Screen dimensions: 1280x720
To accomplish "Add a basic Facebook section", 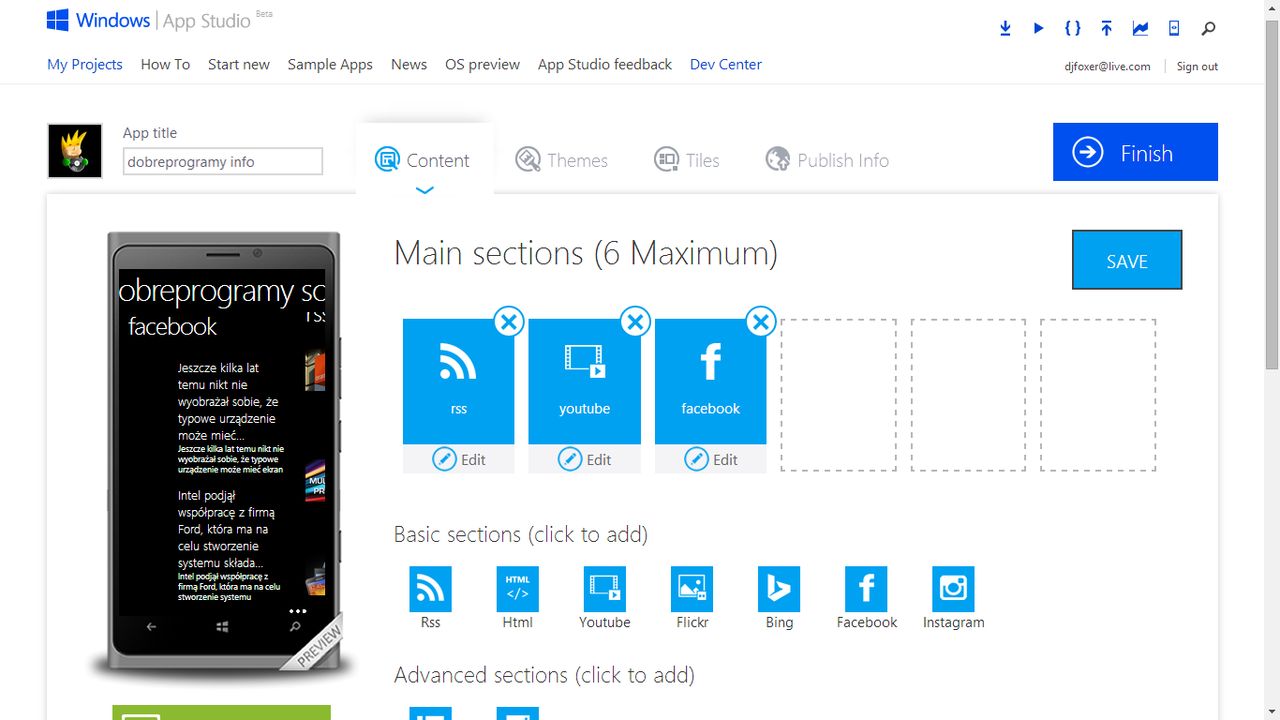I will tap(867, 598).
